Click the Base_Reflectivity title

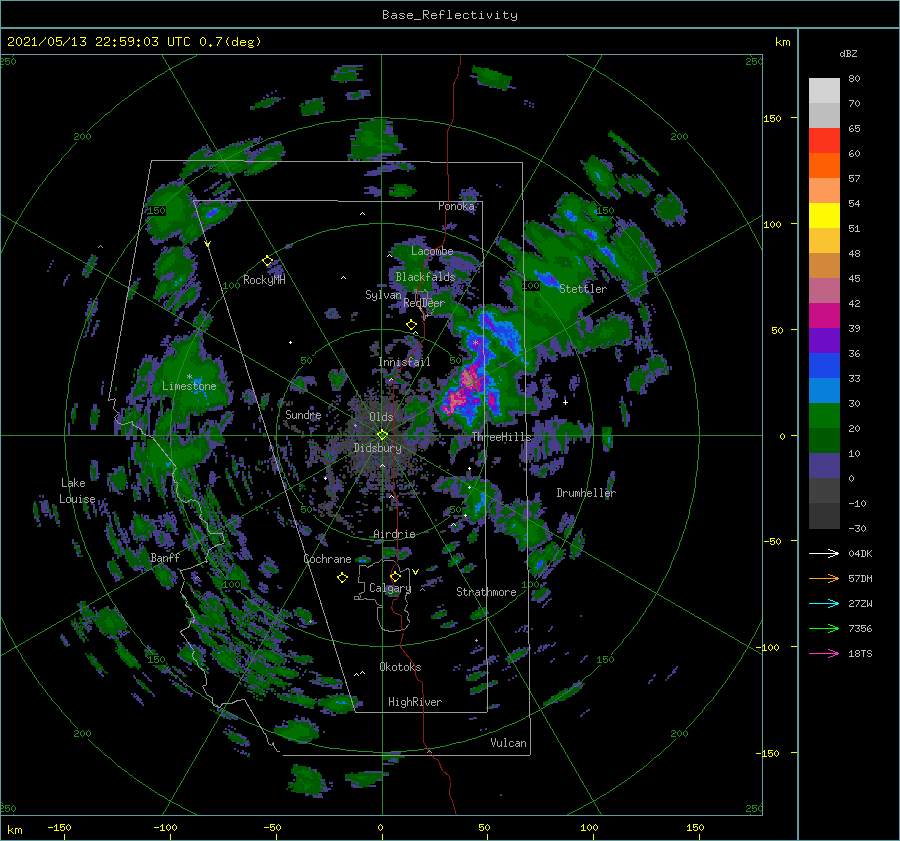coord(449,15)
